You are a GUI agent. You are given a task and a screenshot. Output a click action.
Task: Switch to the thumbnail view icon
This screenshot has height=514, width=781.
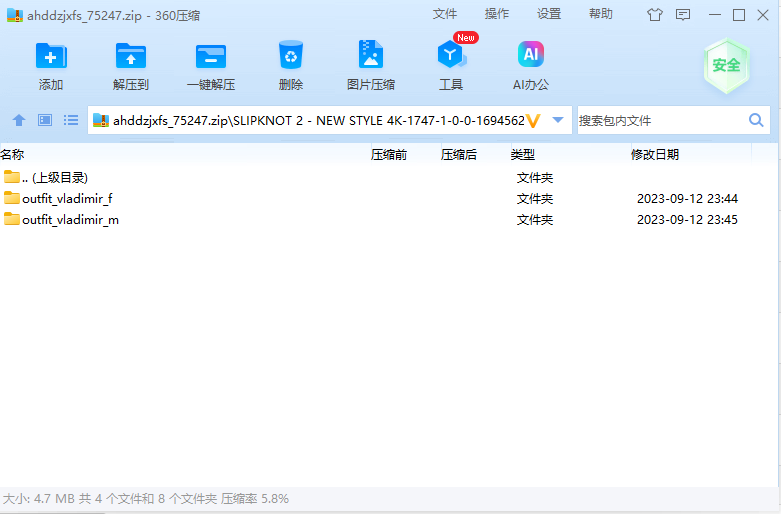click(45, 120)
